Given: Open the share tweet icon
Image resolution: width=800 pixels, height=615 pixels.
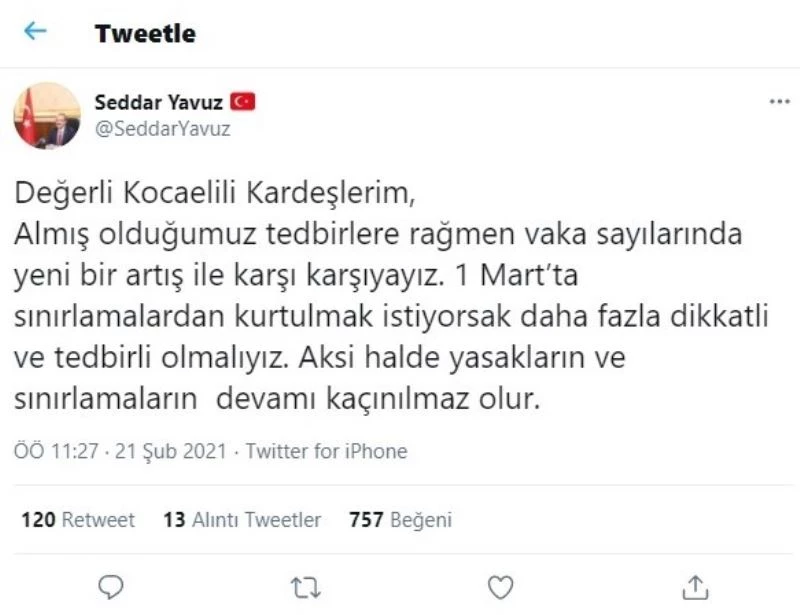Looking at the screenshot, I should [x=695, y=585].
